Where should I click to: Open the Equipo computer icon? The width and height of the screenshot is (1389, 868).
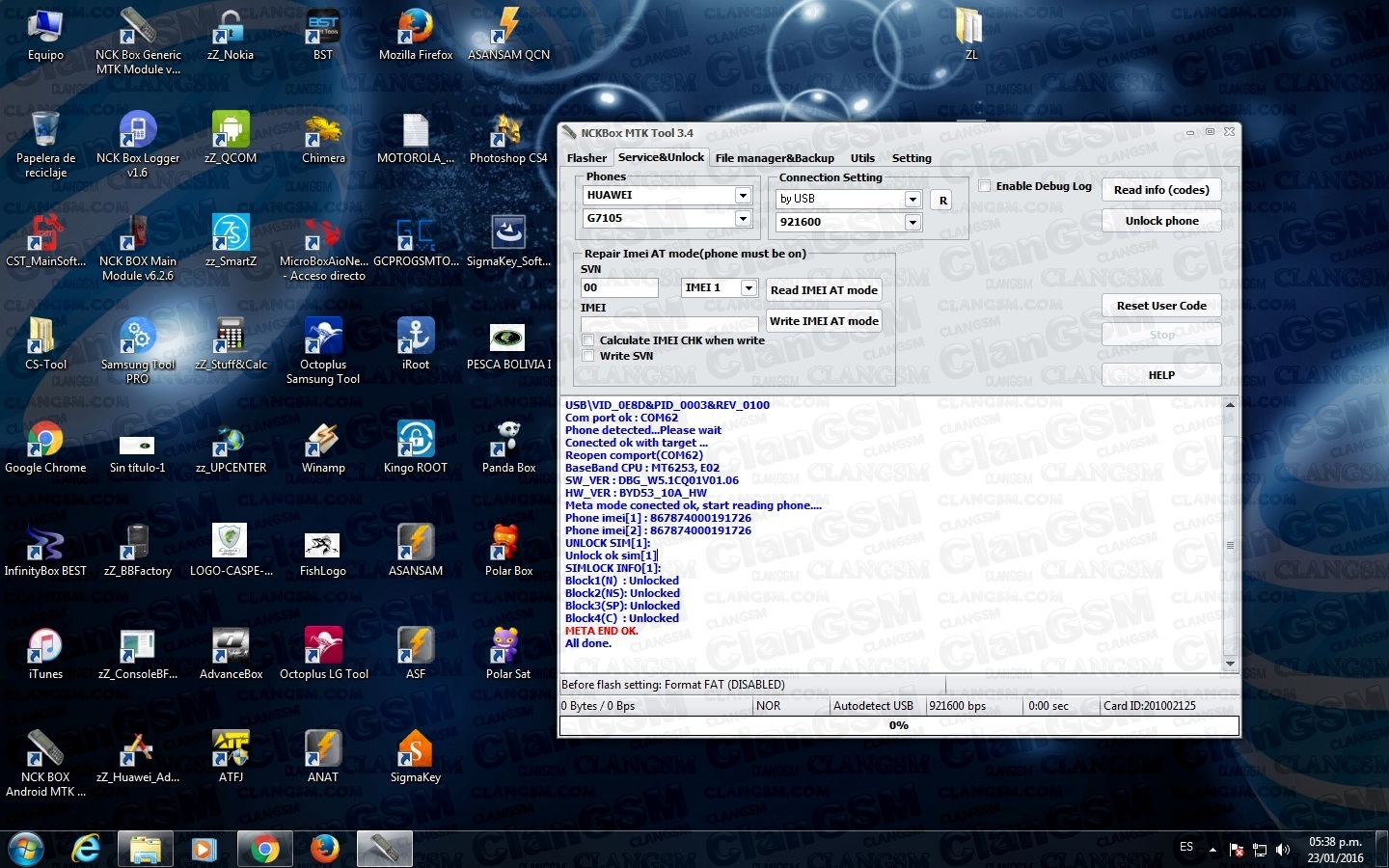pyautogui.click(x=45, y=36)
